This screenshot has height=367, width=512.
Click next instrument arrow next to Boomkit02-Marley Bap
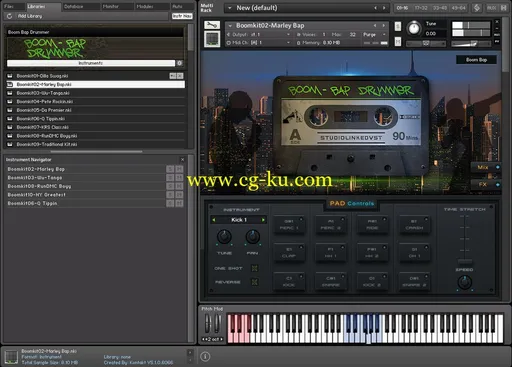384,25
